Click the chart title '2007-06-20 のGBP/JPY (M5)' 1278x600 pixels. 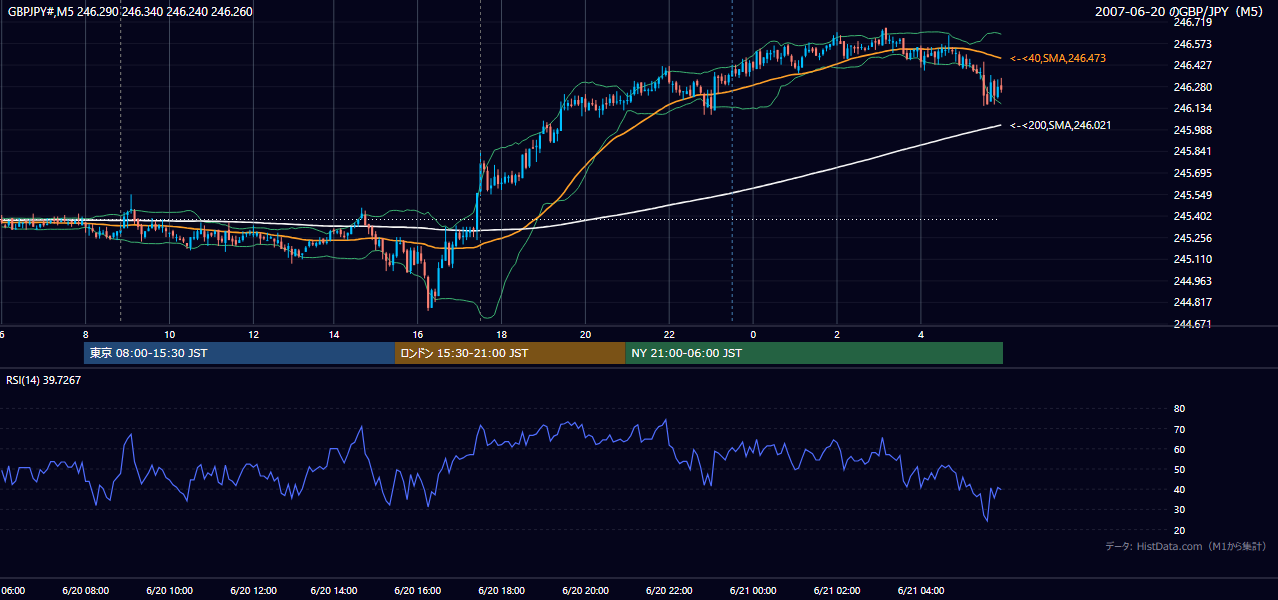pos(1180,11)
